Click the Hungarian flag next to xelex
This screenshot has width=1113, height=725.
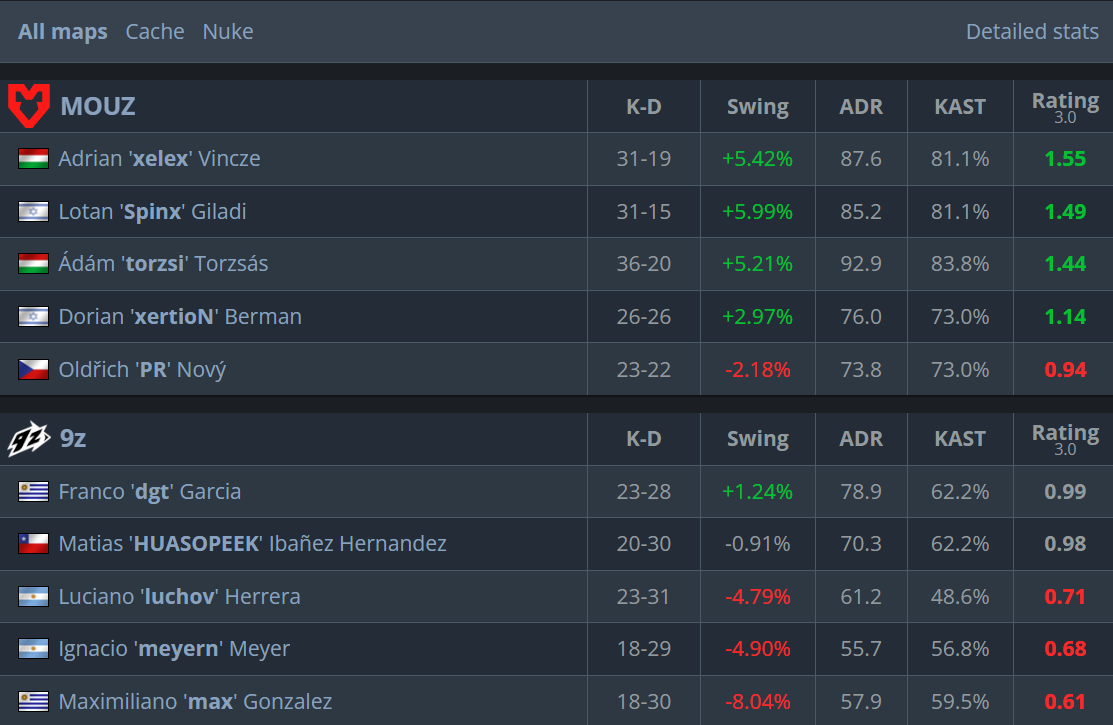(x=33, y=158)
